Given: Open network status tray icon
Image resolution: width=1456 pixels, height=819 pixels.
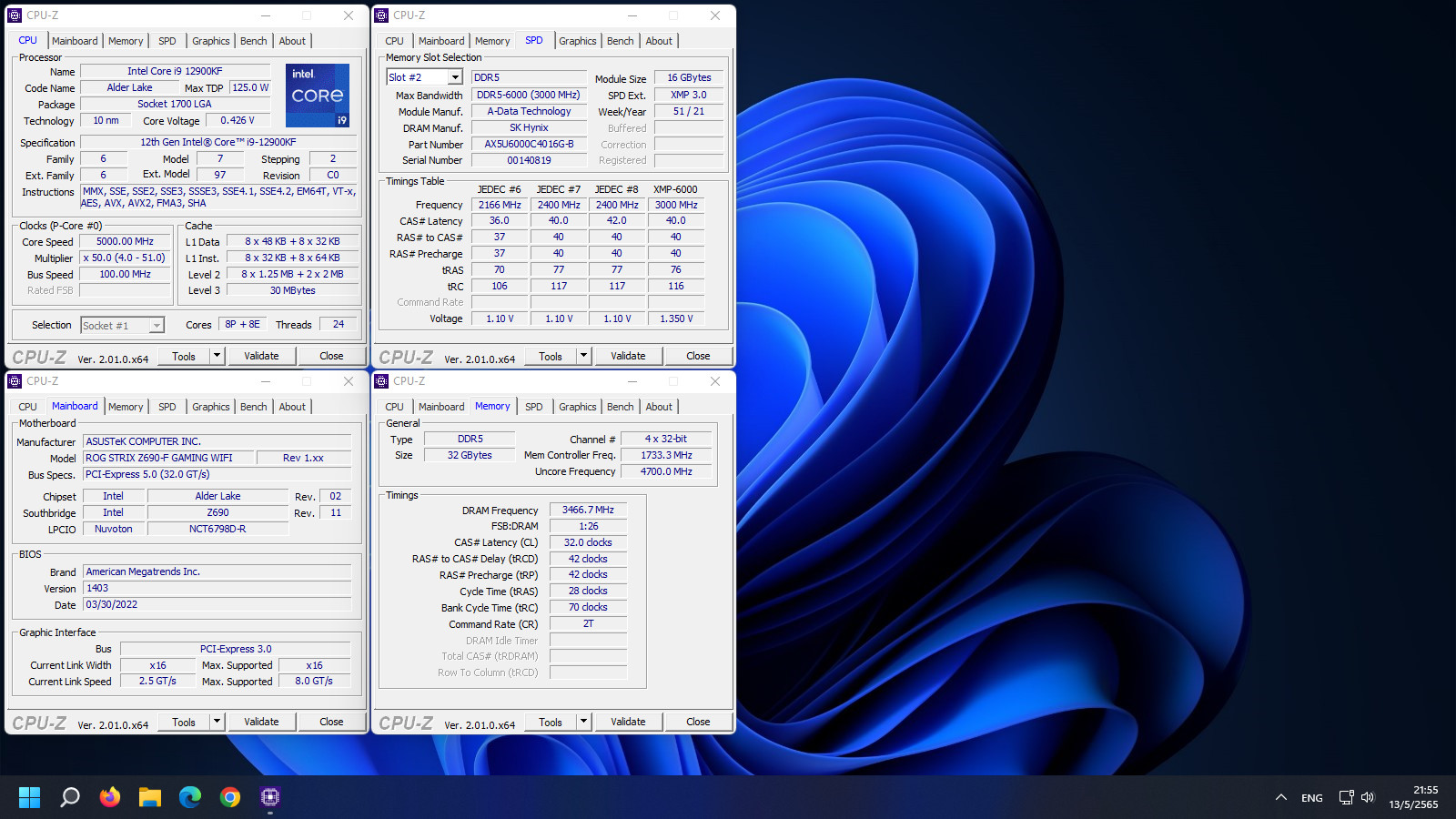Looking at the screenshot, I should click(1346, 797).
